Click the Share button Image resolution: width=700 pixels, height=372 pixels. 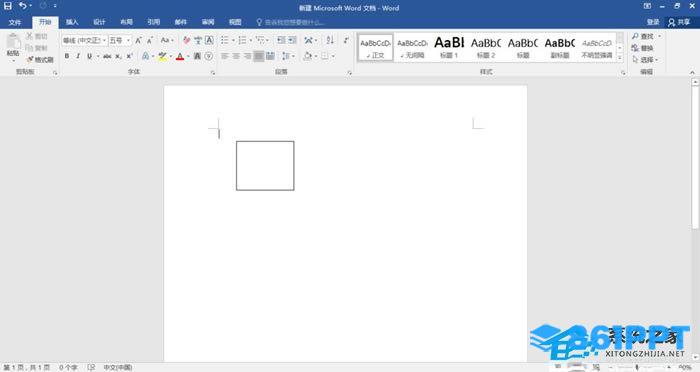pyautogui.click(x=679, y=22)
